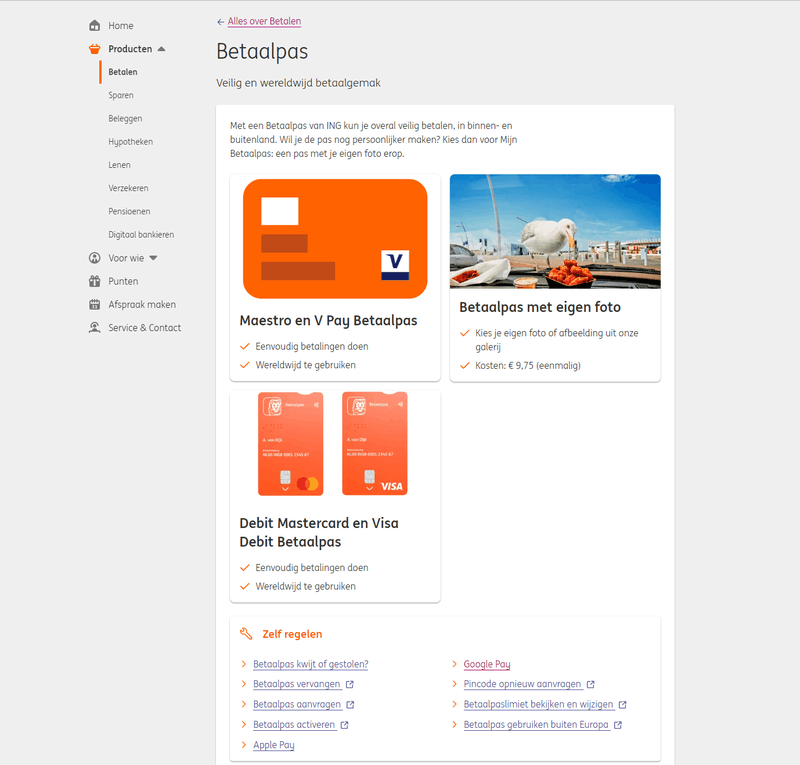Image resolution: width=800 pixels, height=765 pixels.
Task: Collapse the Producten menu arrow
Action: [161, 49]
